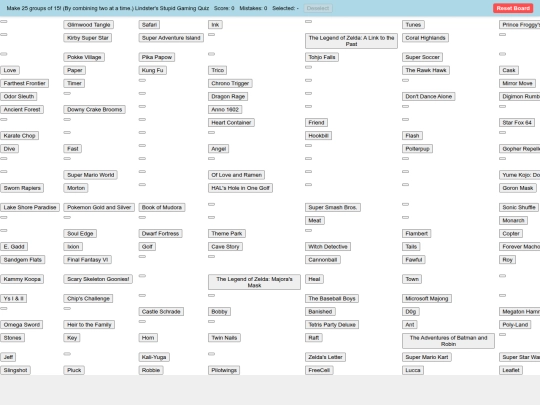This screenshot has width=540, height=405.
Task: Select the Trico tile
Action: (x=218, y=70)
